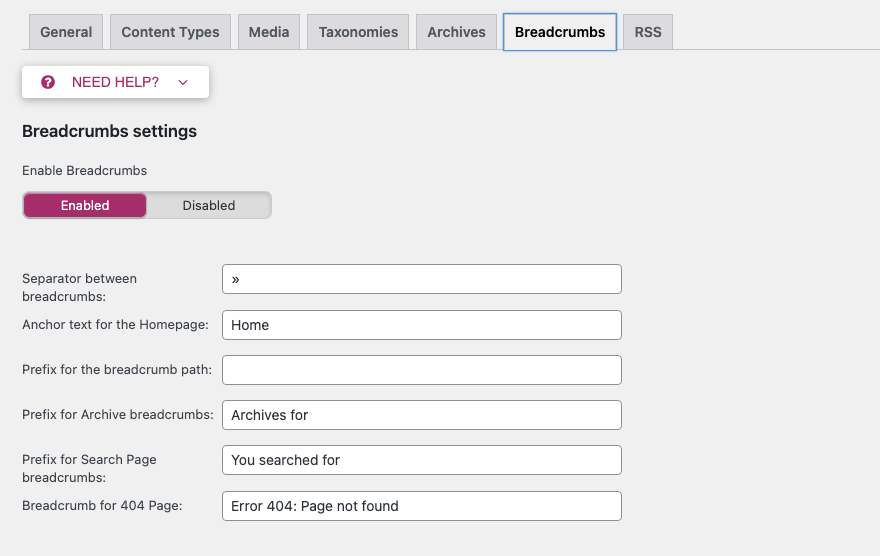Focus the empty breadcrumb path prefix field
880x556 pixels.
(x=421, y=370)
